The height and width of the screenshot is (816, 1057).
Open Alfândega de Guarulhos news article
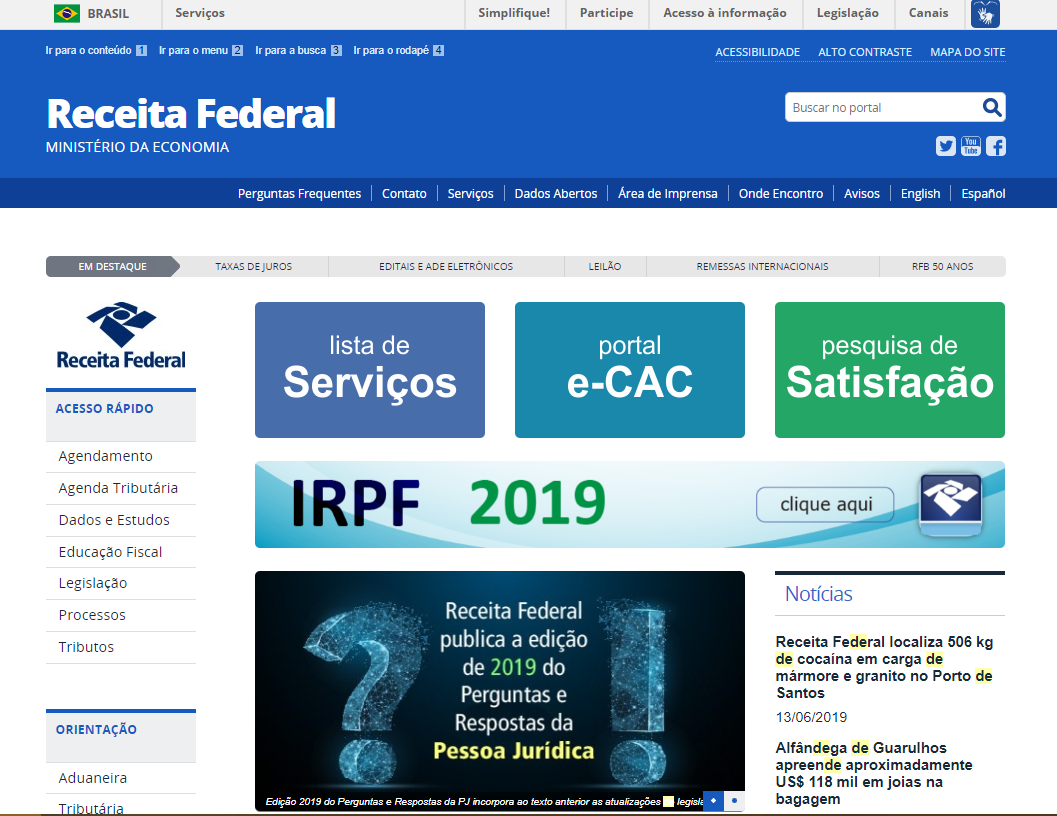click(874, 773)
